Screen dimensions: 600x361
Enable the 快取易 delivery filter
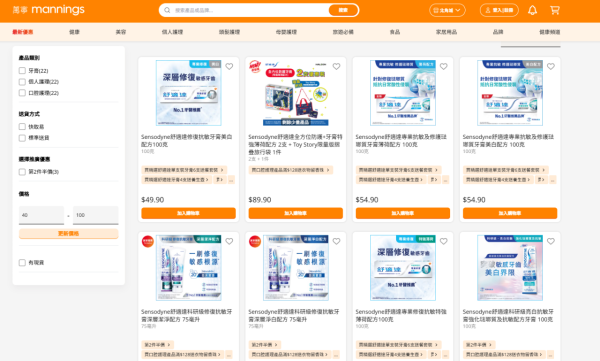pyautogui.click(x=22, y=126)
